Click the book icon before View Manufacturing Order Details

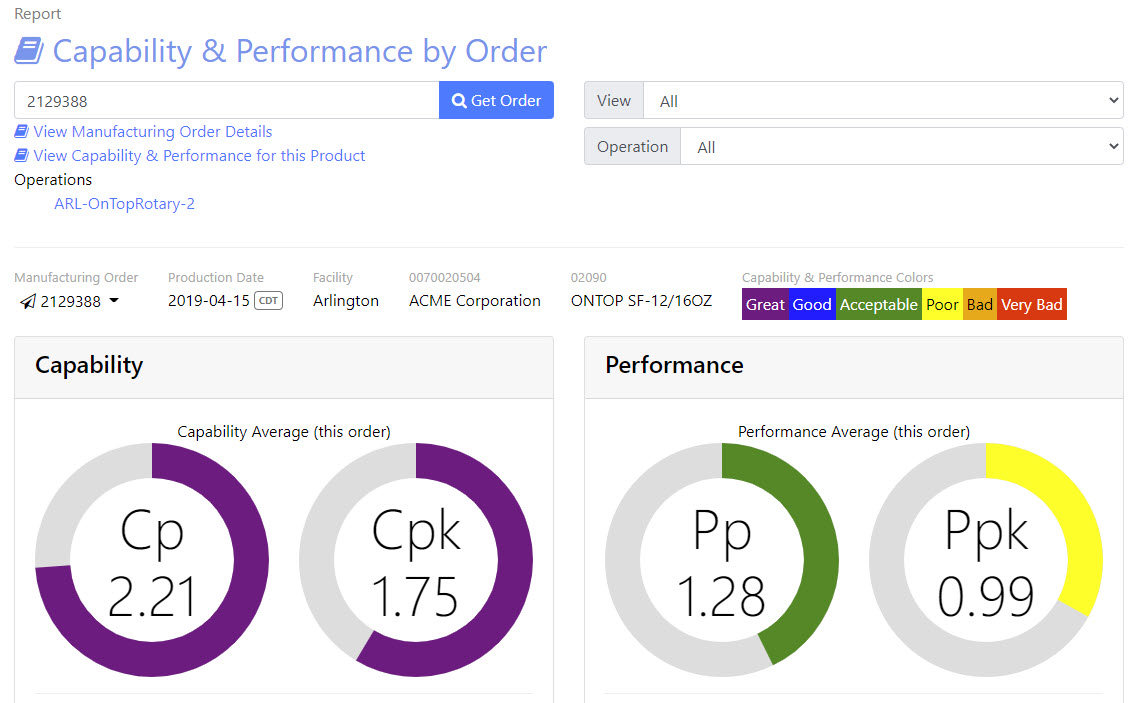(21, 132)
